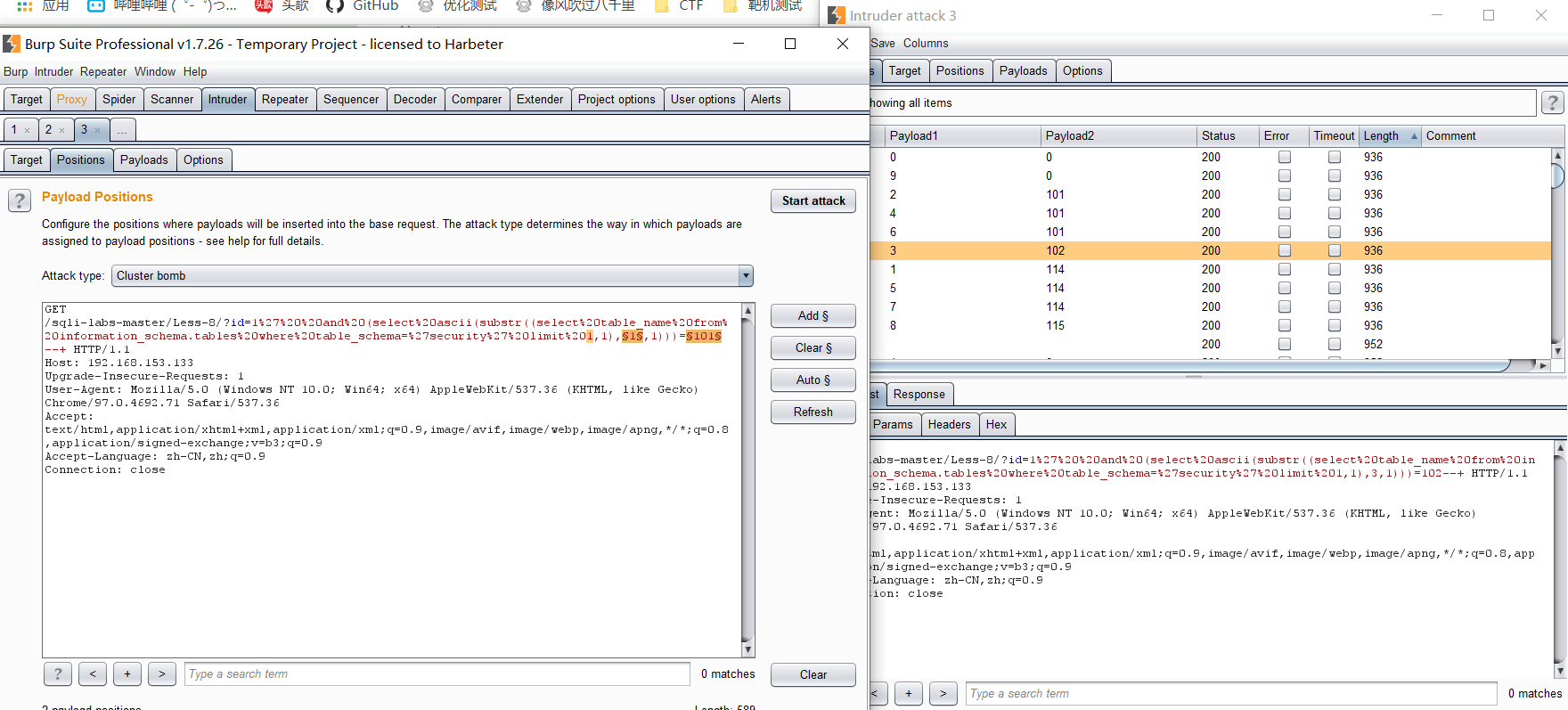Switch to the Decoder tab
Image resolution: width=1568 pixels, height=710 pixels.
click(415, 100)
